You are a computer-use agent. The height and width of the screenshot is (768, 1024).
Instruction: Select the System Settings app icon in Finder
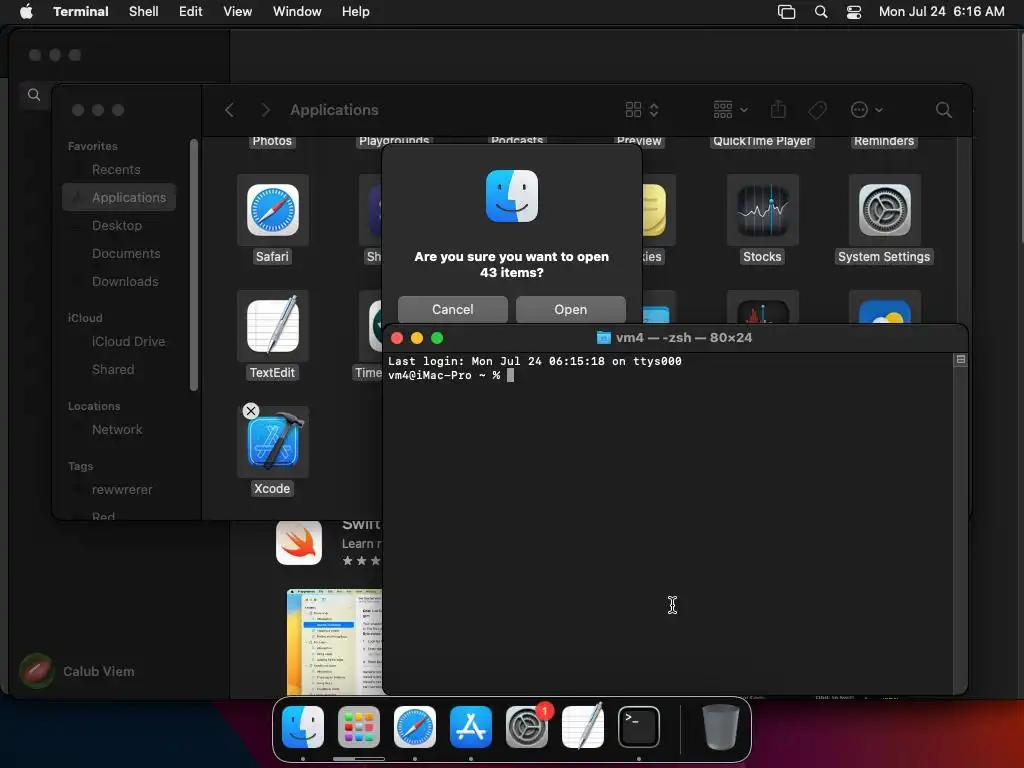point(884,210)
